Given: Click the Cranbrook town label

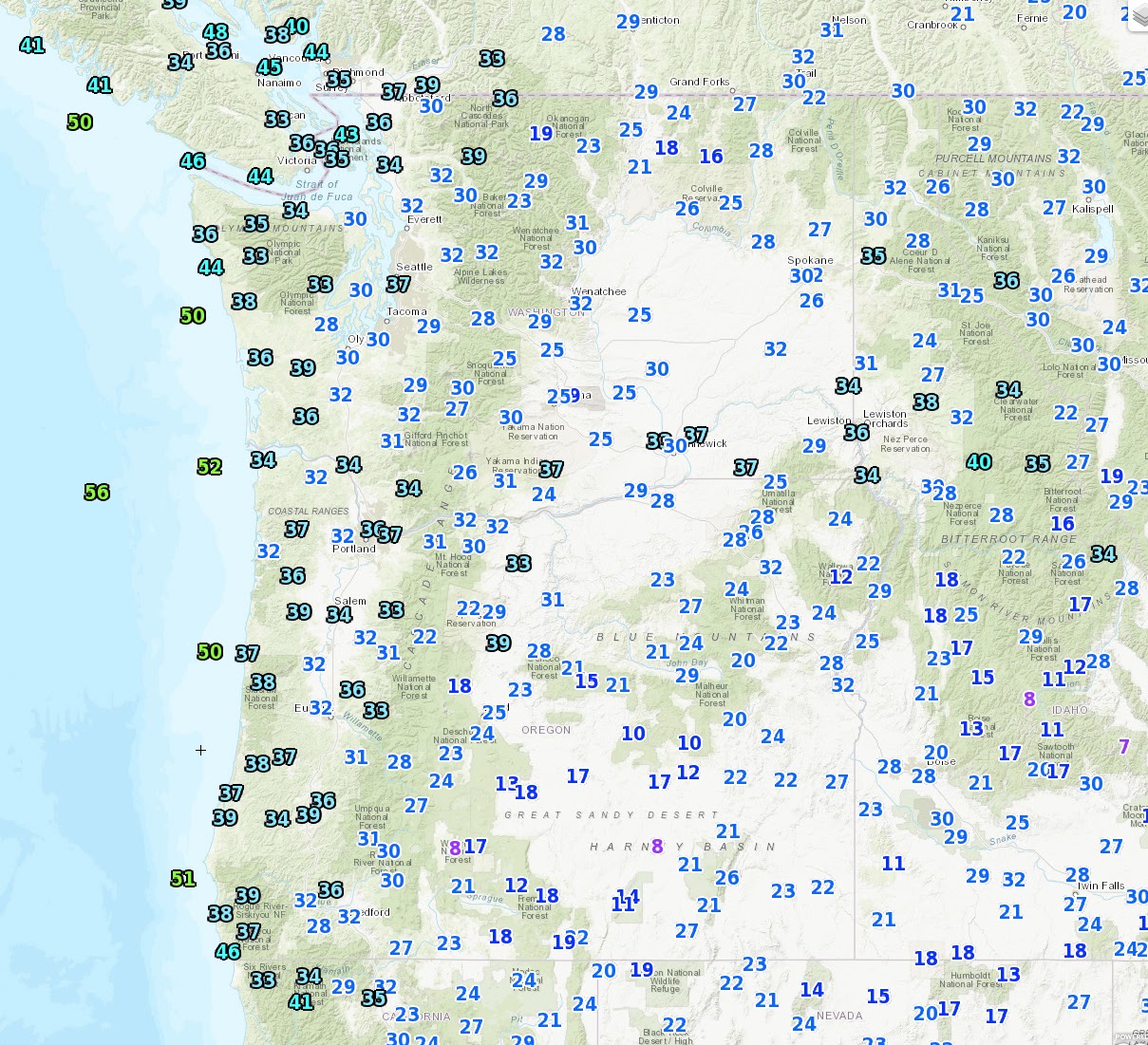Looking at the screenshot, I should click(932, 26).
